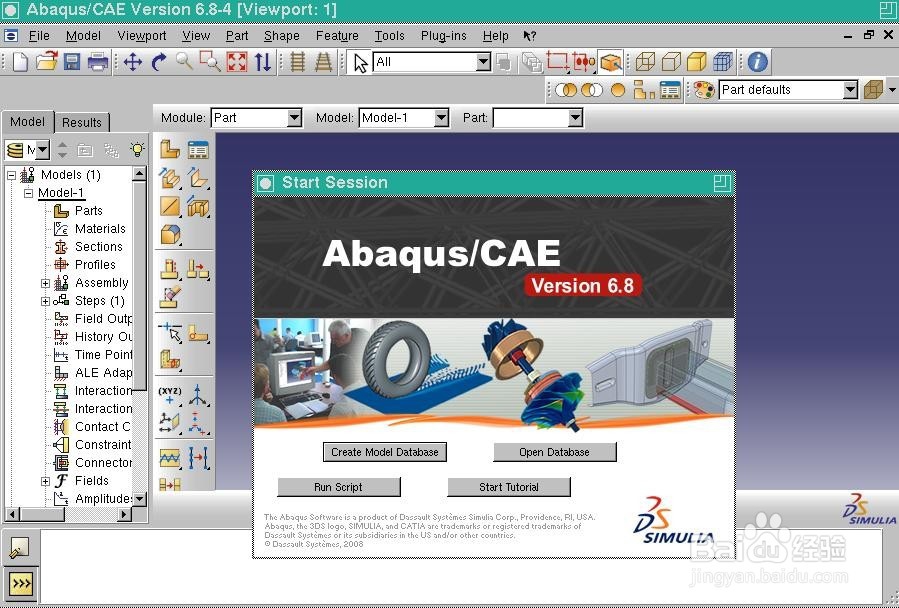Click the Create Round or Fillet icon

(x=170, y=234)
